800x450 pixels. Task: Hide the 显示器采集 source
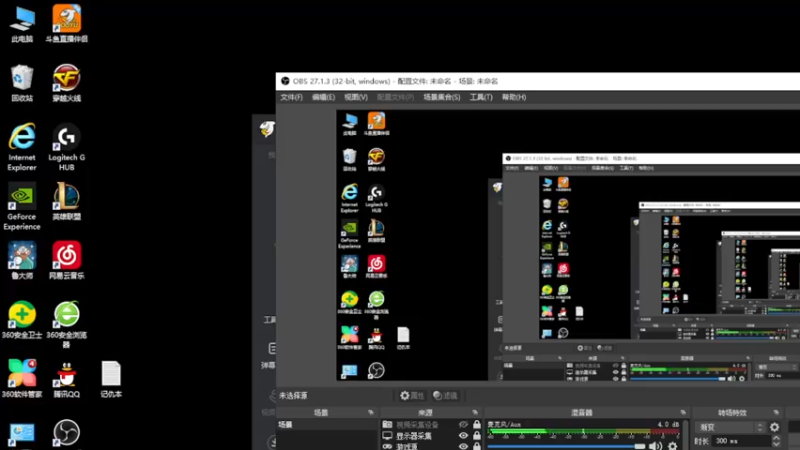(x=463, y=436)
